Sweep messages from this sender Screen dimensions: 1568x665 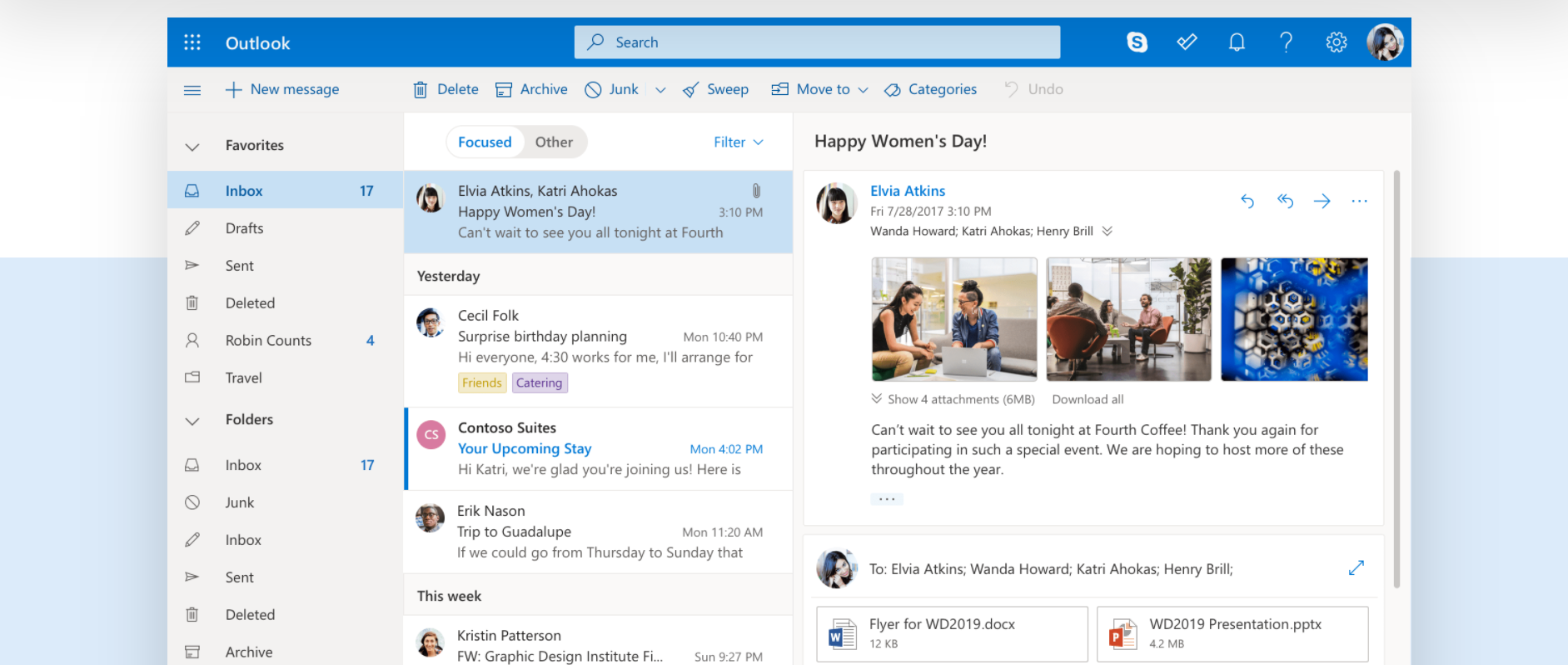[x=715, y=89]
